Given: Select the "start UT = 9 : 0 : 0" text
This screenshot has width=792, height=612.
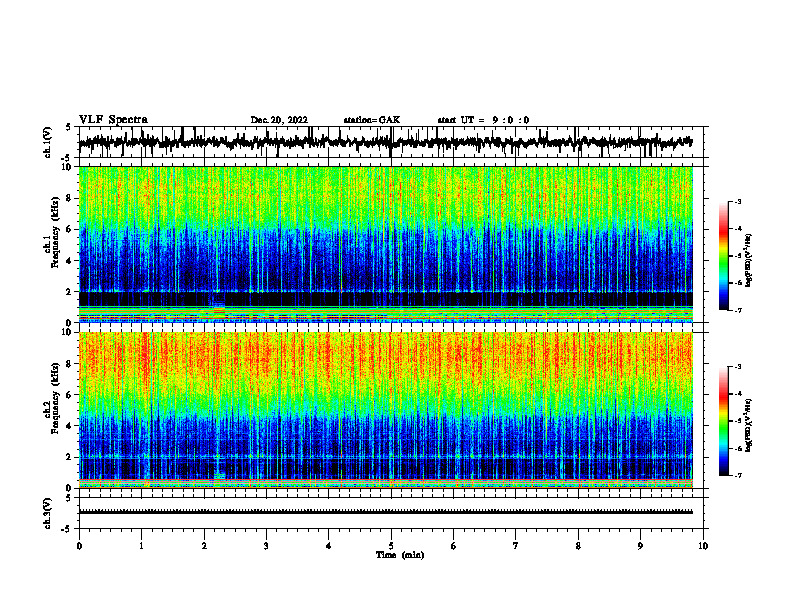Looking at the screenshot, I should (x=483, y=120).
